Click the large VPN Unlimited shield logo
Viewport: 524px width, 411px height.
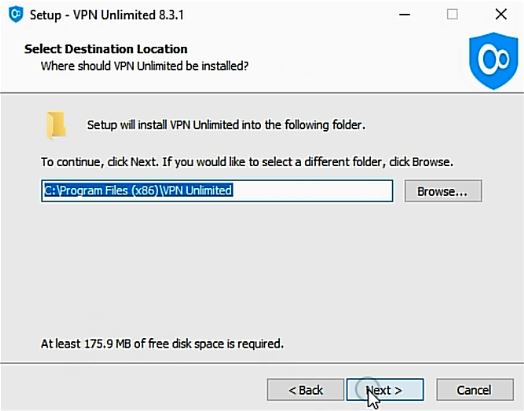493,61
